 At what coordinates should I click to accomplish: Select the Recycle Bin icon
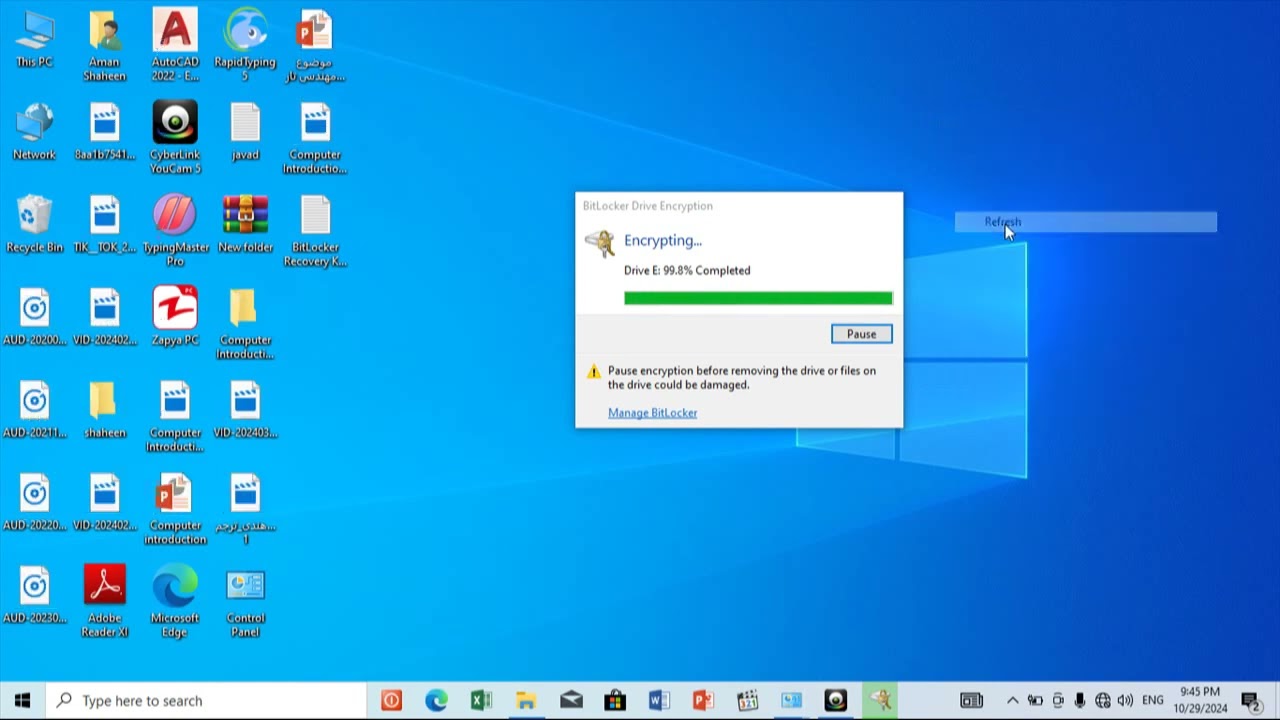34,224
